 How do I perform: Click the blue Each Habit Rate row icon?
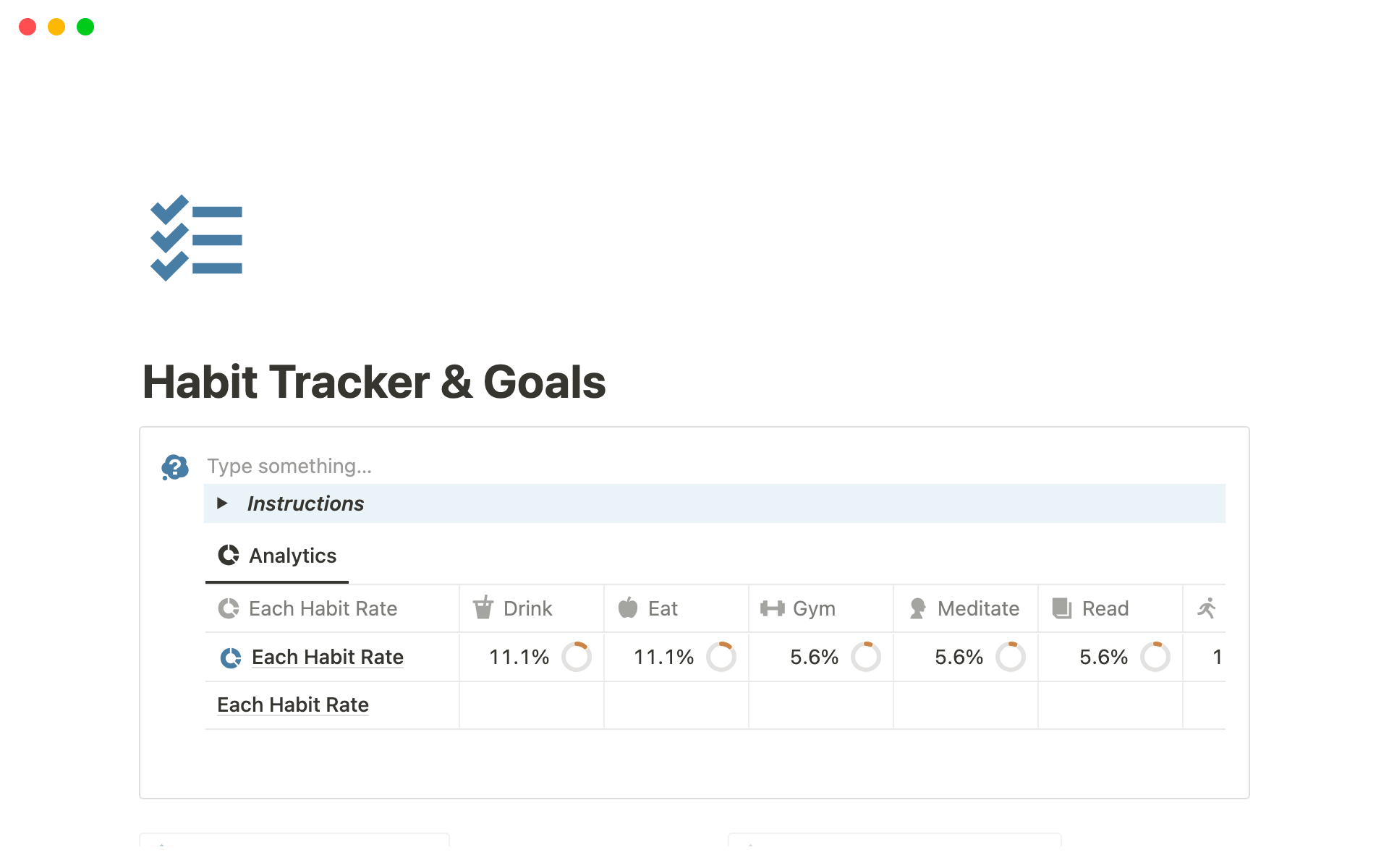[x=231, y=658]
